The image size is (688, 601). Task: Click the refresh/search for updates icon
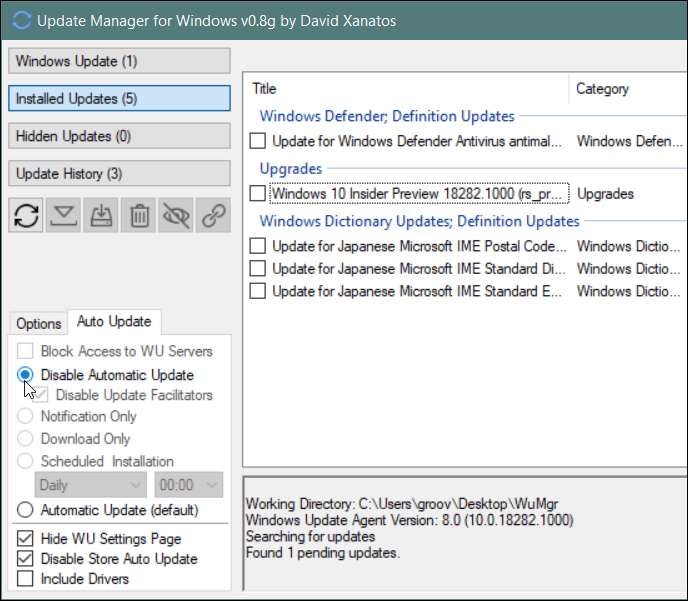click(x=26, y=215)
